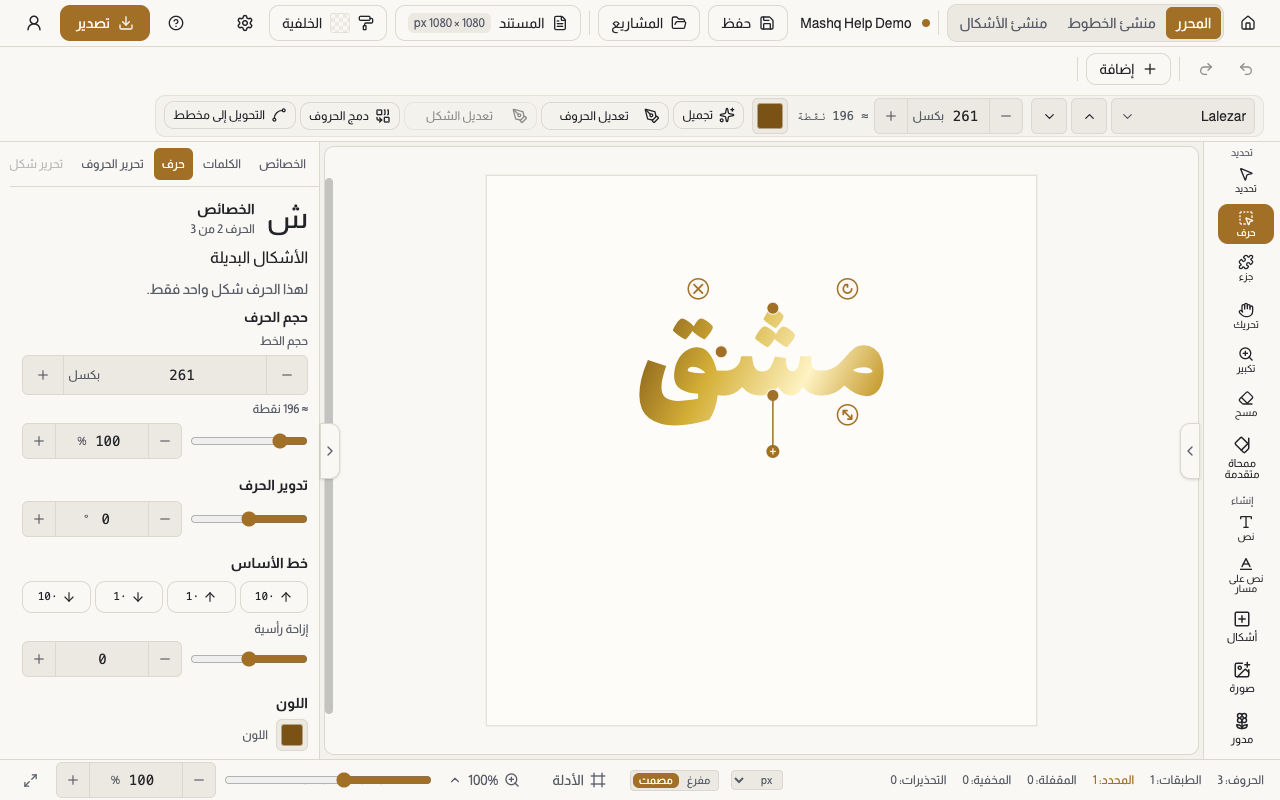1280x800 pixels.
Task: Decrease letter rotation degree value
Action: point(165,519)
